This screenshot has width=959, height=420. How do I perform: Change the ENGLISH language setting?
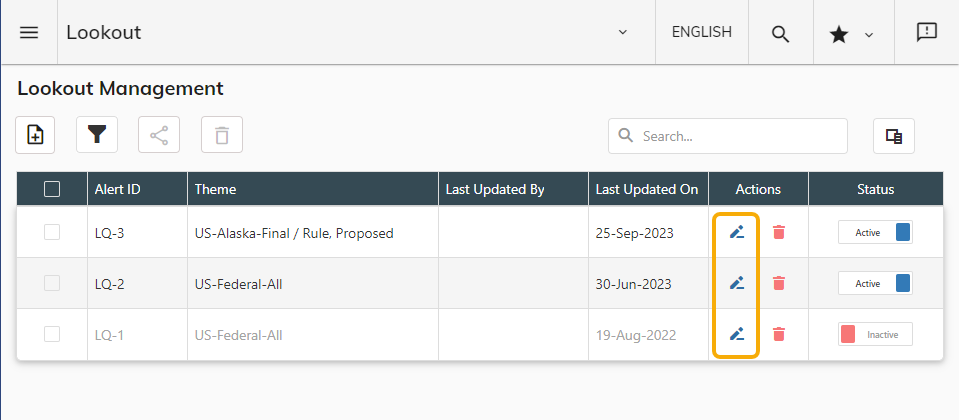point(701,32)
